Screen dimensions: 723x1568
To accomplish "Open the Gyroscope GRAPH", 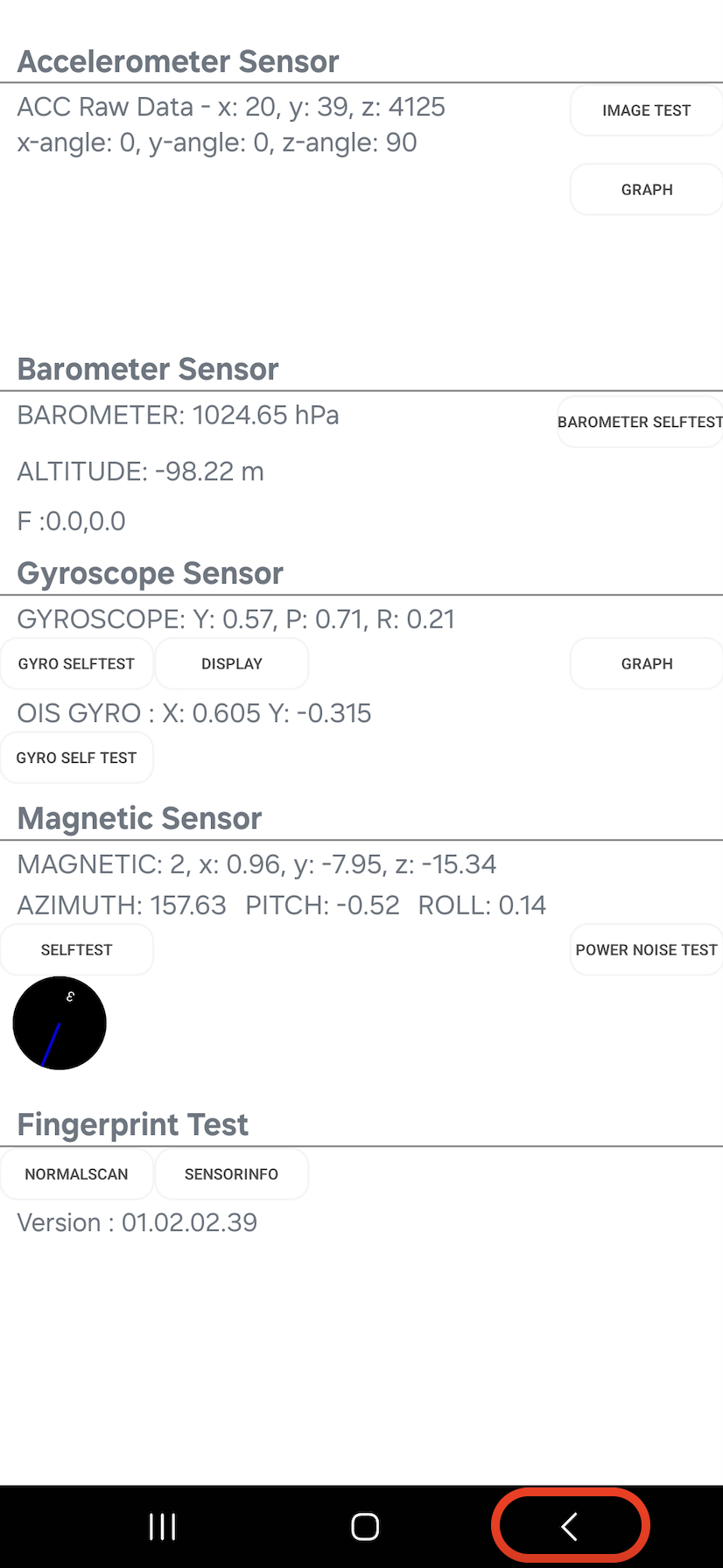I will pyautogui.click(x=646, y=664).
